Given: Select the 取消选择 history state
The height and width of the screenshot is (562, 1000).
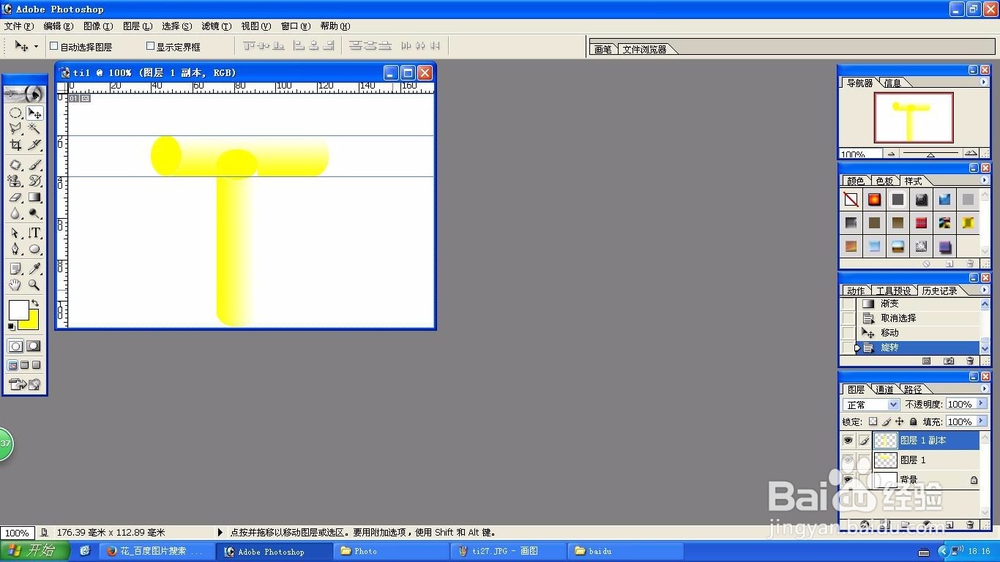Looking at the screenshot, I should [898, 318].
